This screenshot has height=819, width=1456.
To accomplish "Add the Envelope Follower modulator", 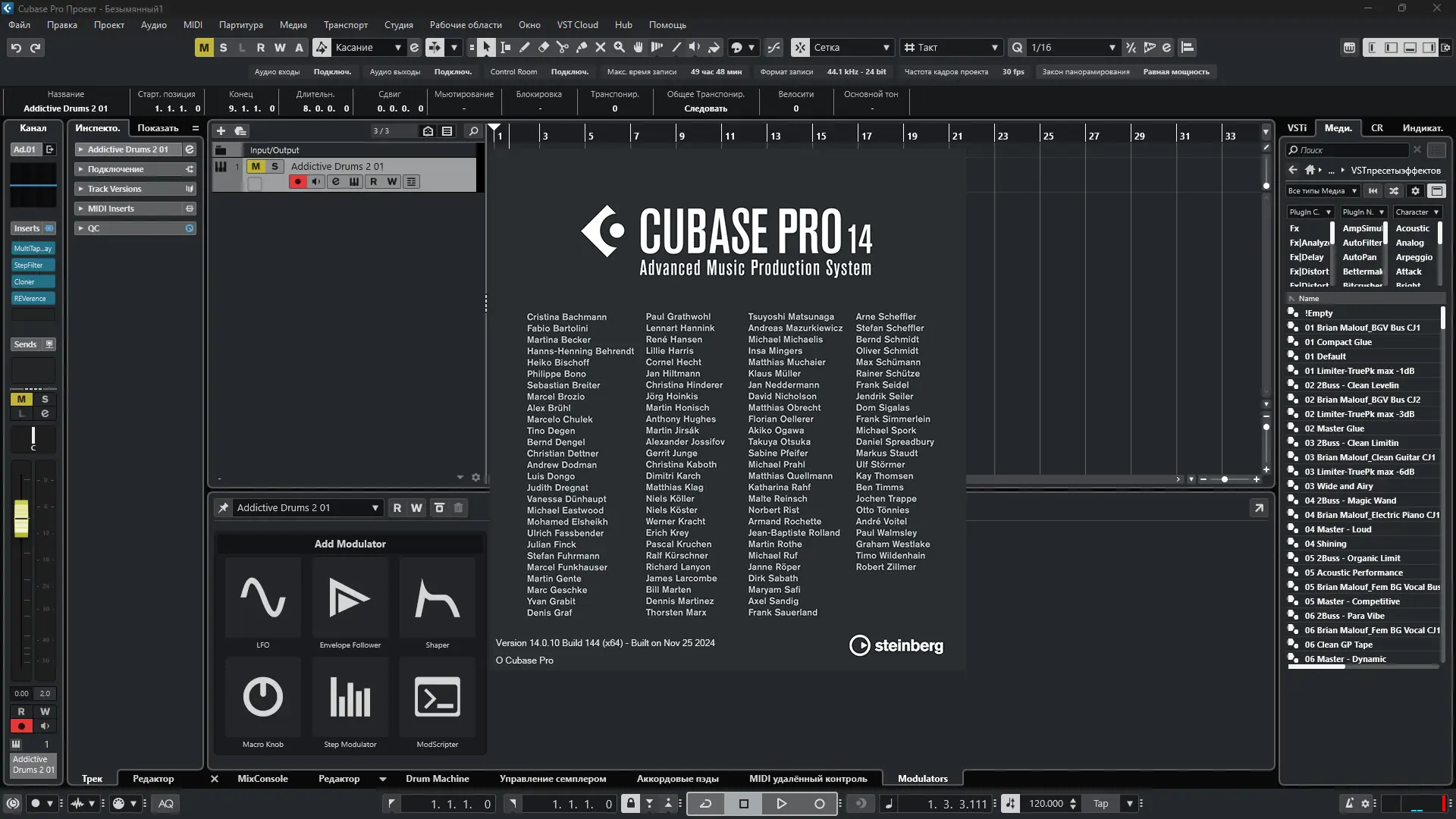I will click(x=350, y=598).
